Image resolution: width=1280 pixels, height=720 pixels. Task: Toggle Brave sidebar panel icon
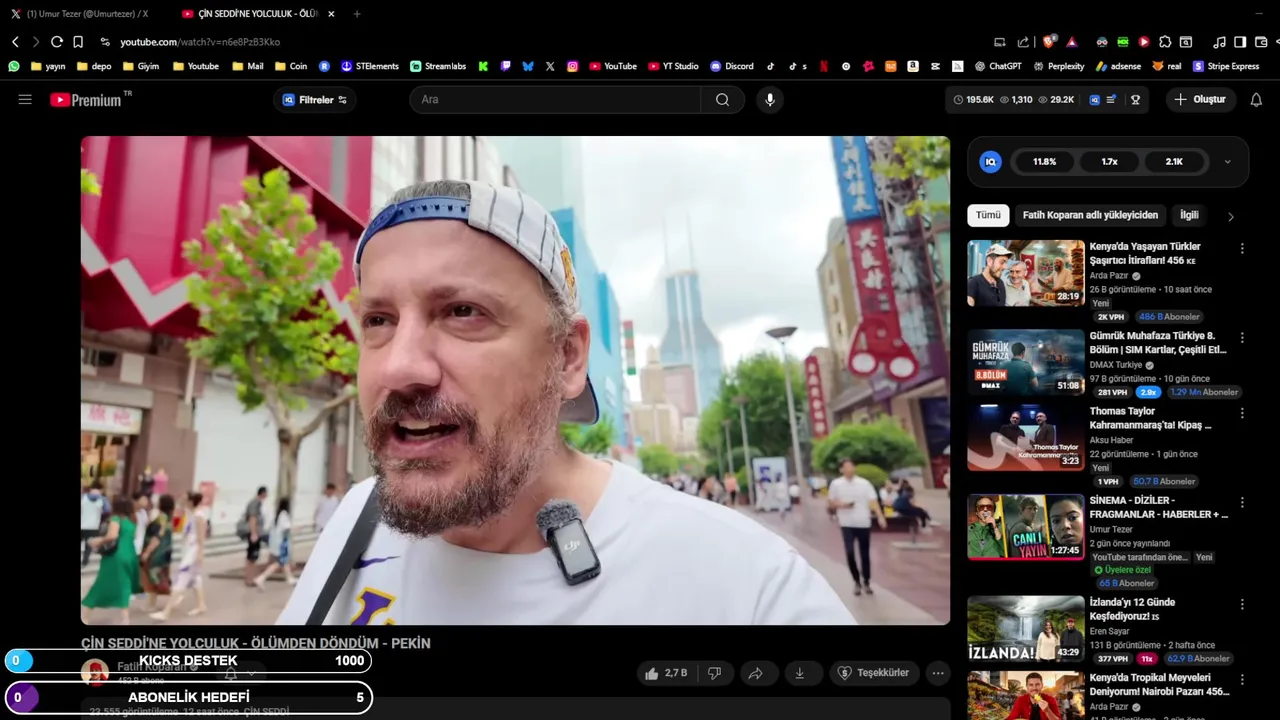pos(1240,42)
